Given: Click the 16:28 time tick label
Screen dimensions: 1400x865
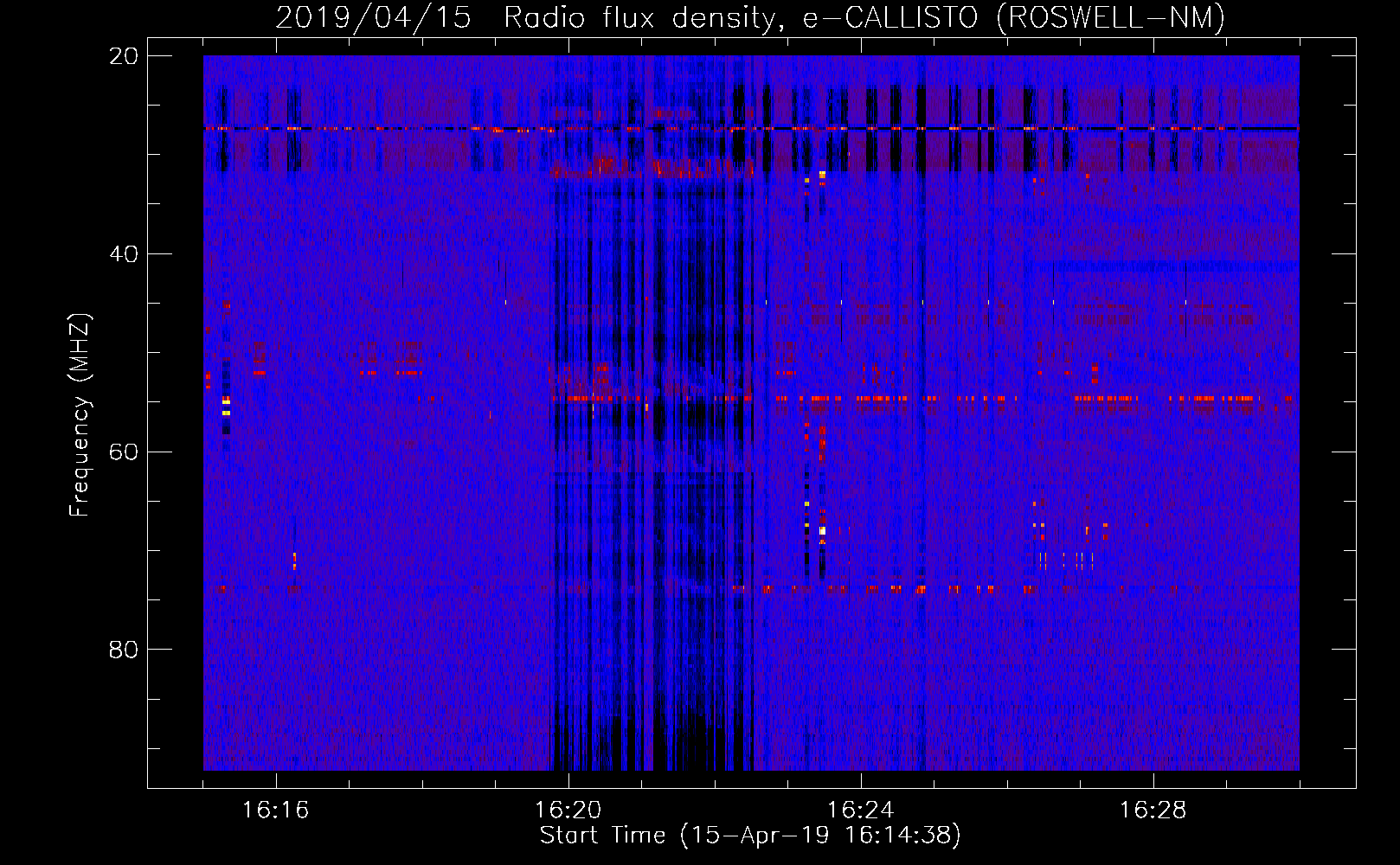Looking at the screenshot, I should [1153, 811].
